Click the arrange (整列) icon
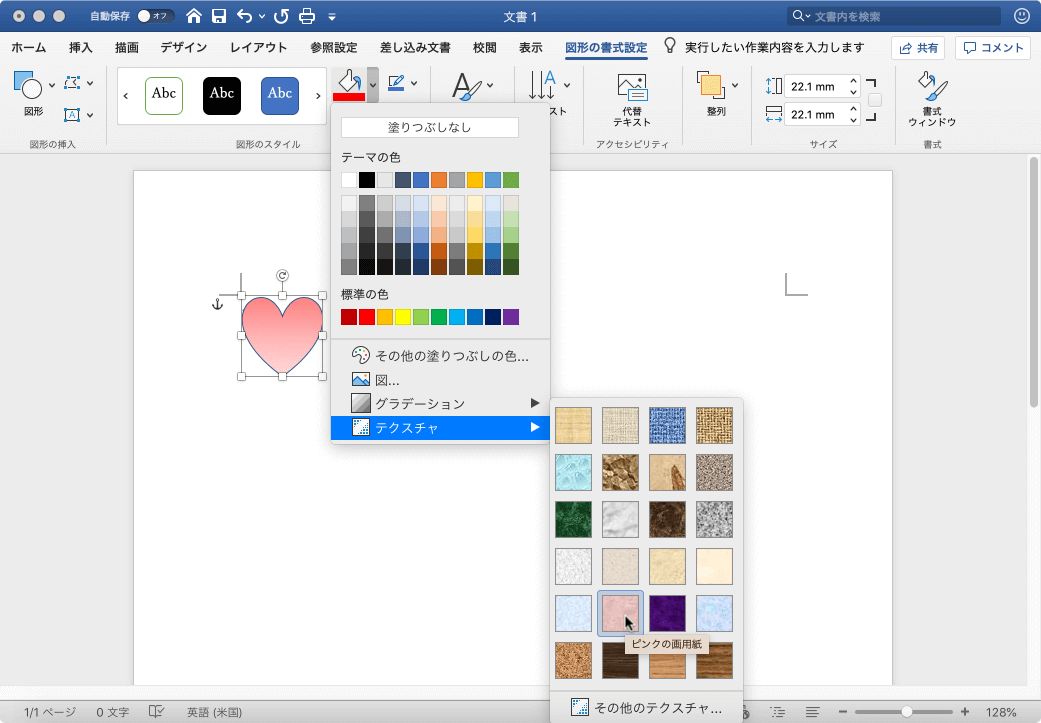1041x723 pixels. [710, 85]
